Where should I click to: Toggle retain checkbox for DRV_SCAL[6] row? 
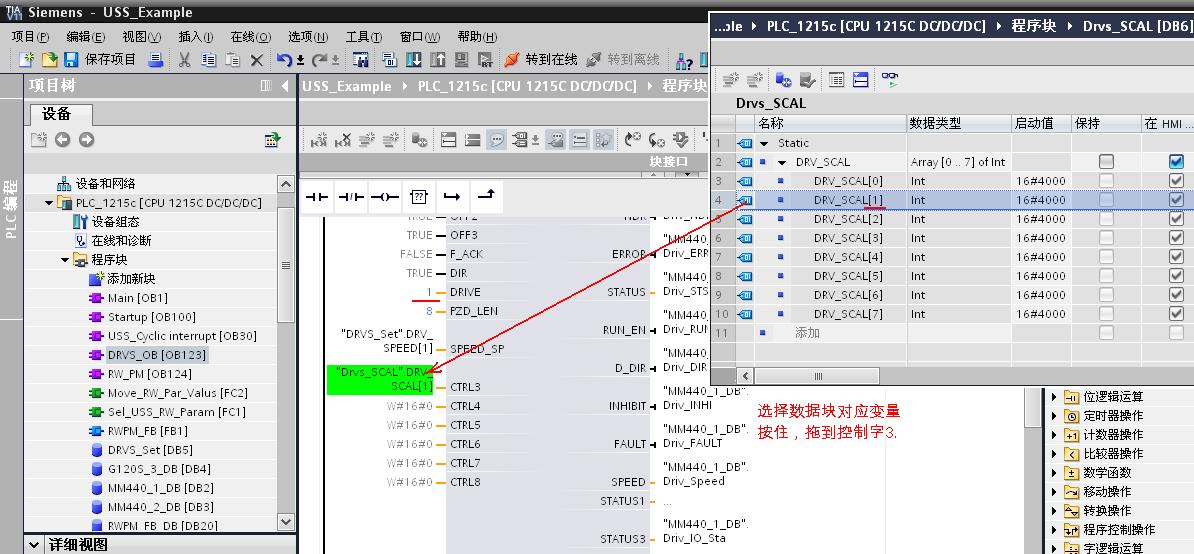coord(1106,295)
